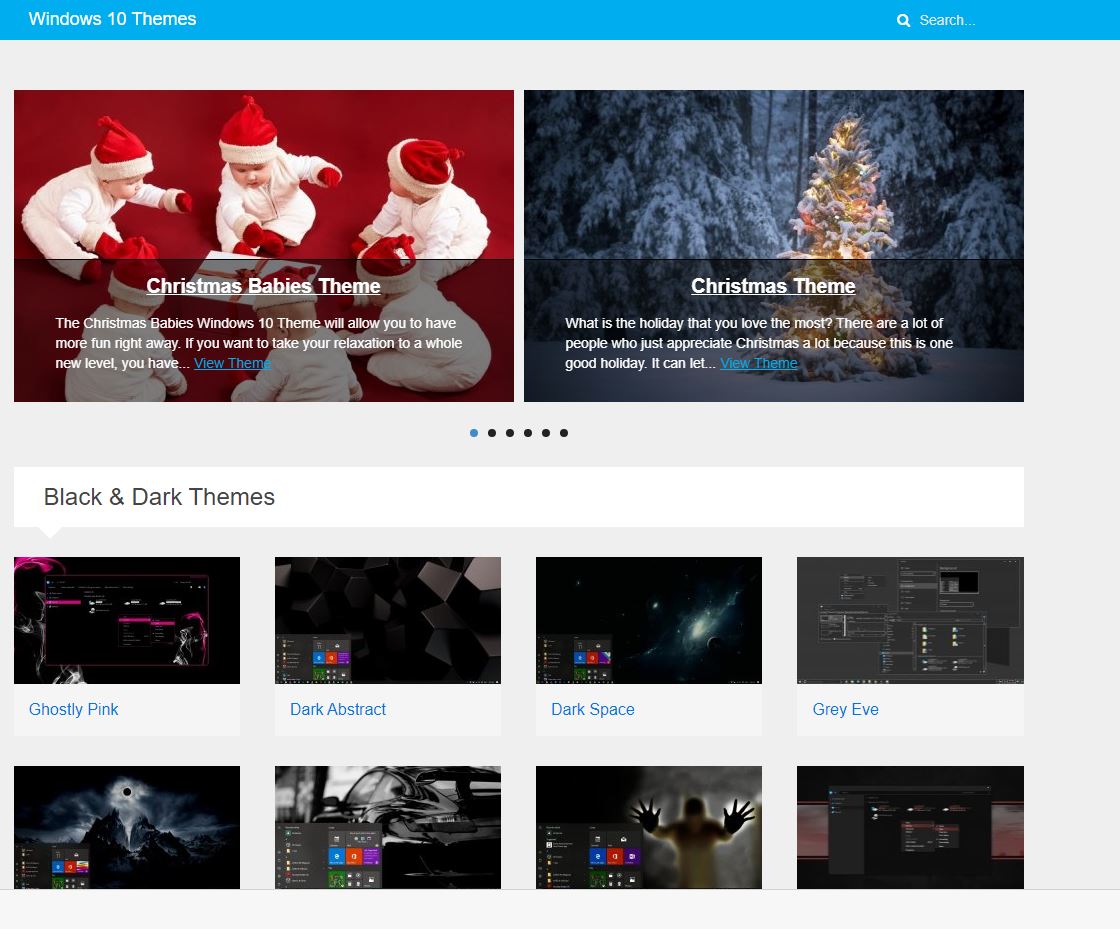Open the Dark Abstract thumbnail
This screenshot has width=1120, height=929.
click(x=388, y=621)
